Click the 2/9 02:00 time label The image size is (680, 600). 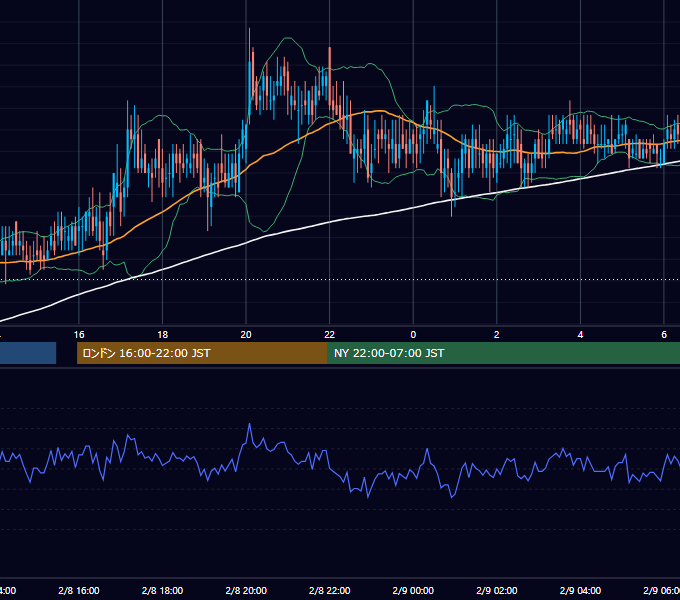tap(497, 590)
